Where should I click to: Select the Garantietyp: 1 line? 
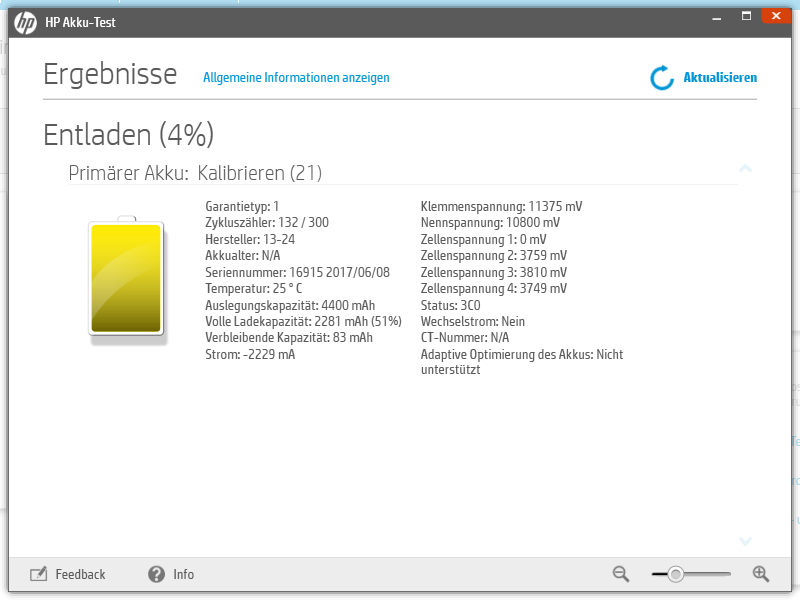coord(242,206)
